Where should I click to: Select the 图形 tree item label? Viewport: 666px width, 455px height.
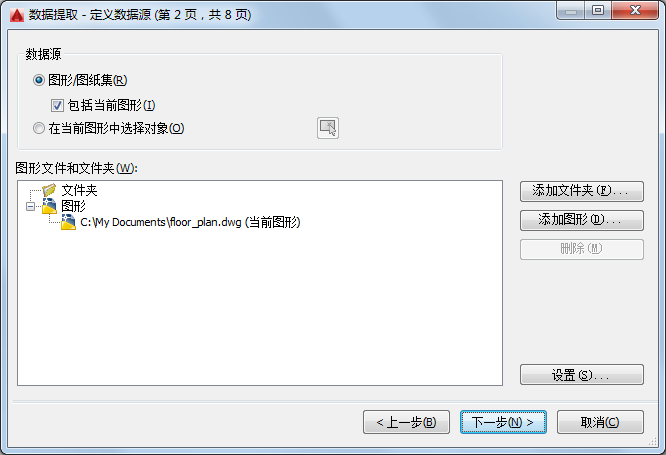(x=73, y=206)
